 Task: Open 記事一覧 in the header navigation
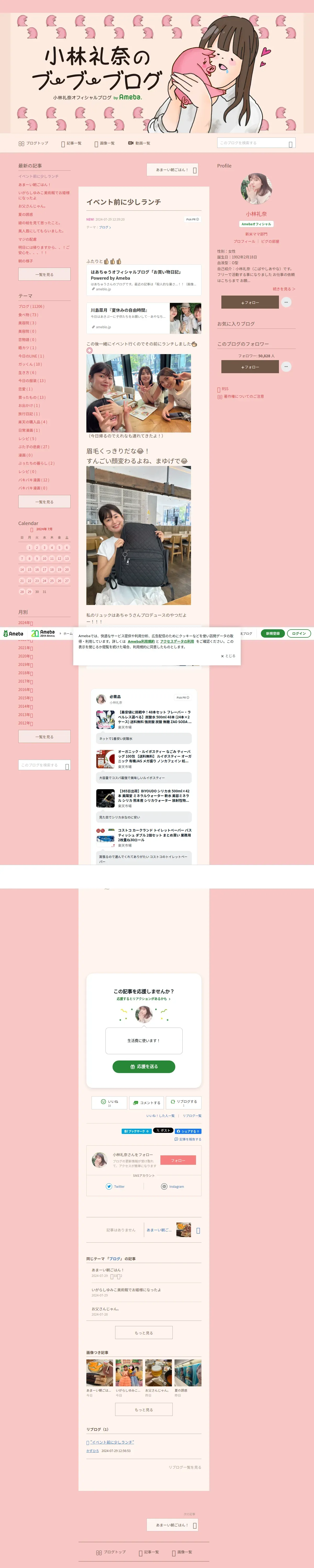71,143
